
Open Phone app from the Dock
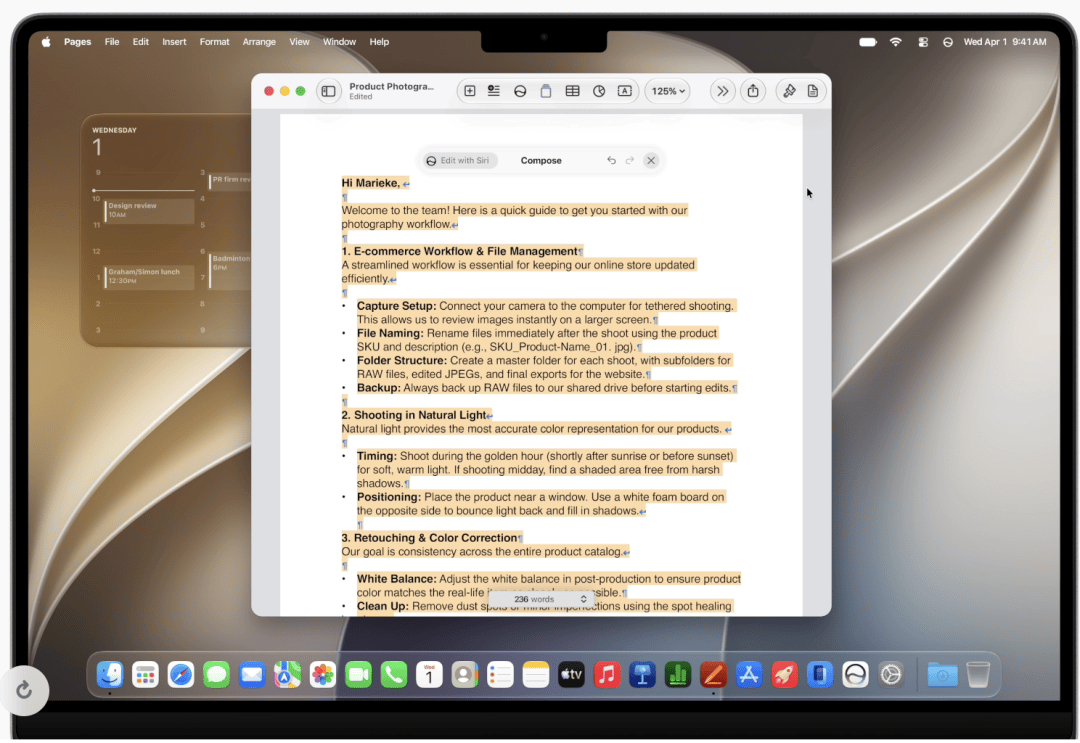tap(393, 675)
